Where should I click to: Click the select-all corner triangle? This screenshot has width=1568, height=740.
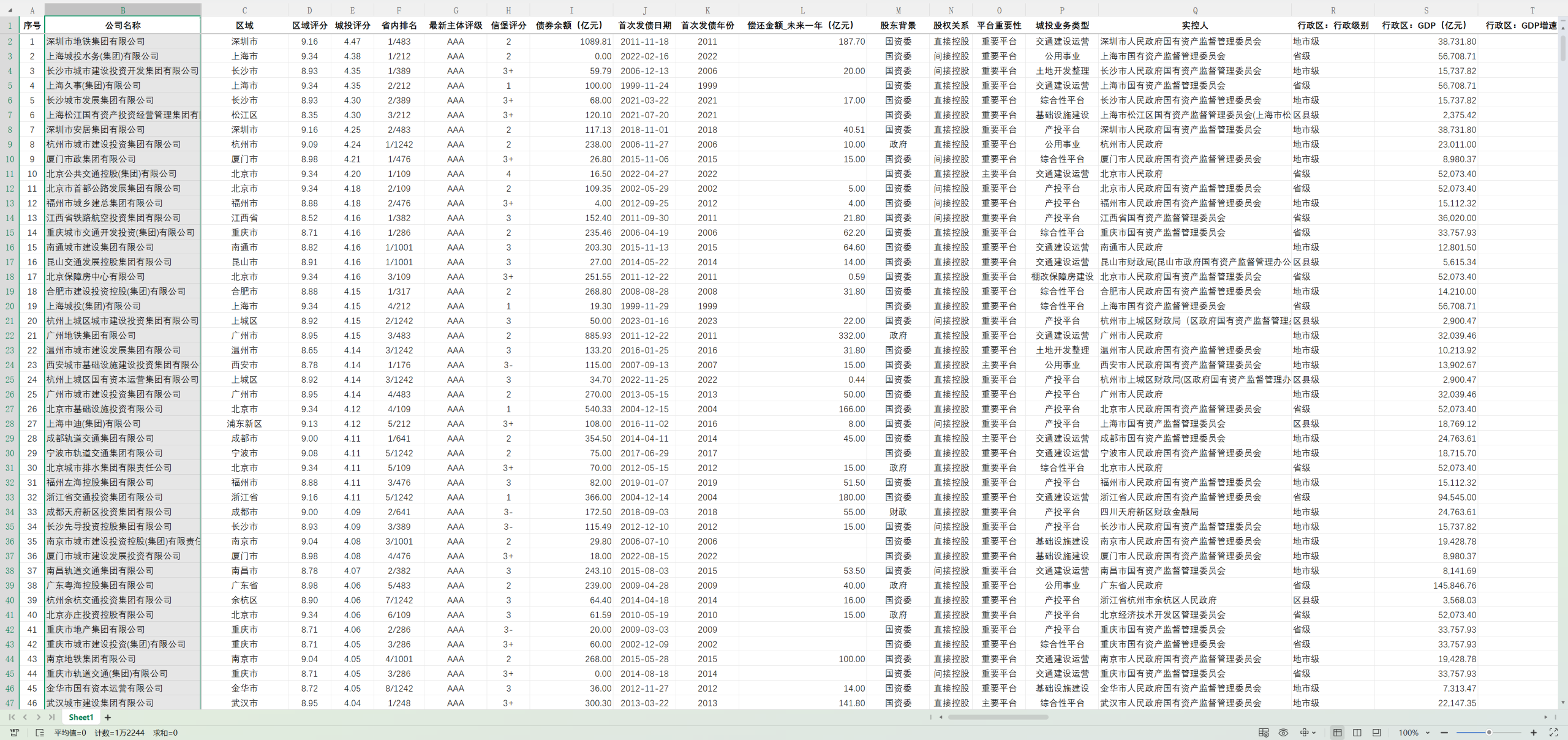click(10, 10)
